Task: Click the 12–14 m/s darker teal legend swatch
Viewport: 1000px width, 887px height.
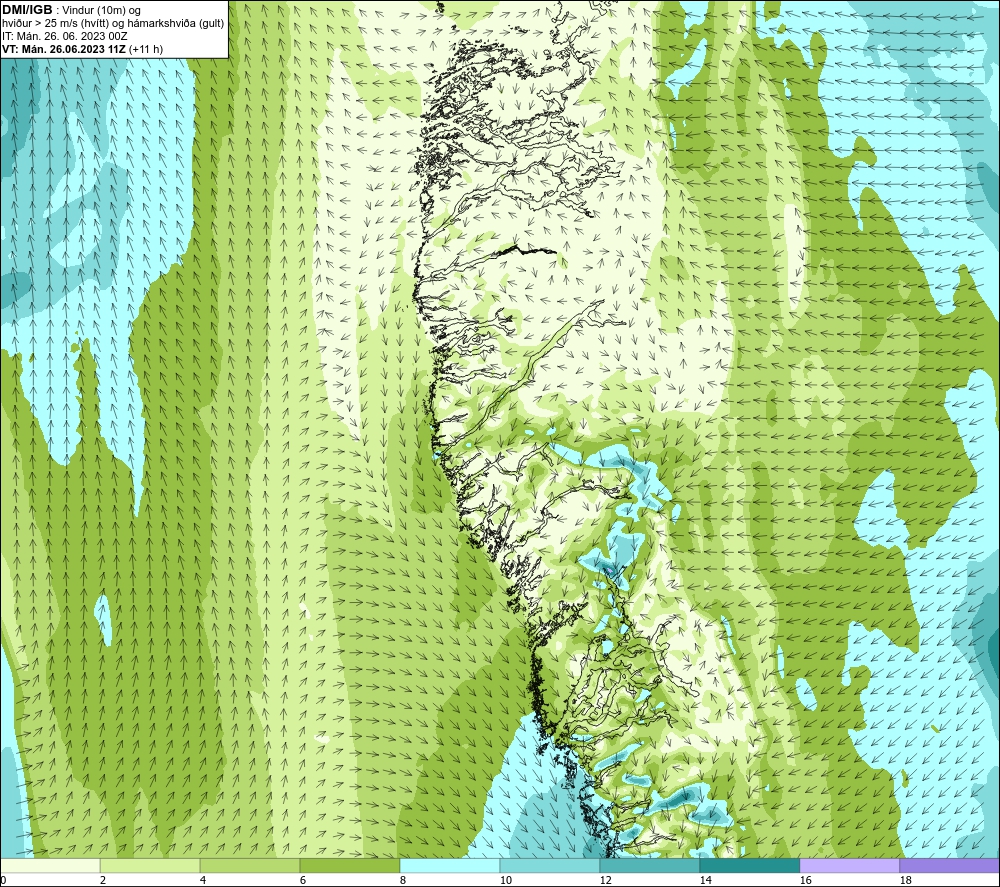Action: coord(649,865)
